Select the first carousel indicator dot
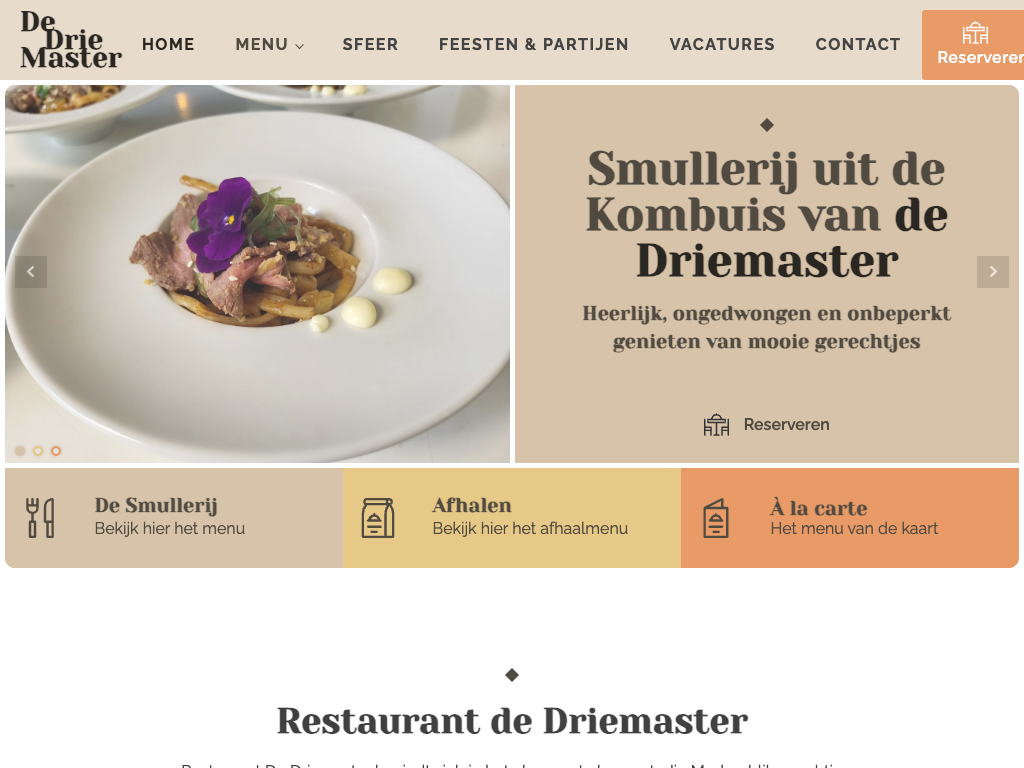Image resolution: width=1024 pixels, height=768 pixels. tap(20, 451)
